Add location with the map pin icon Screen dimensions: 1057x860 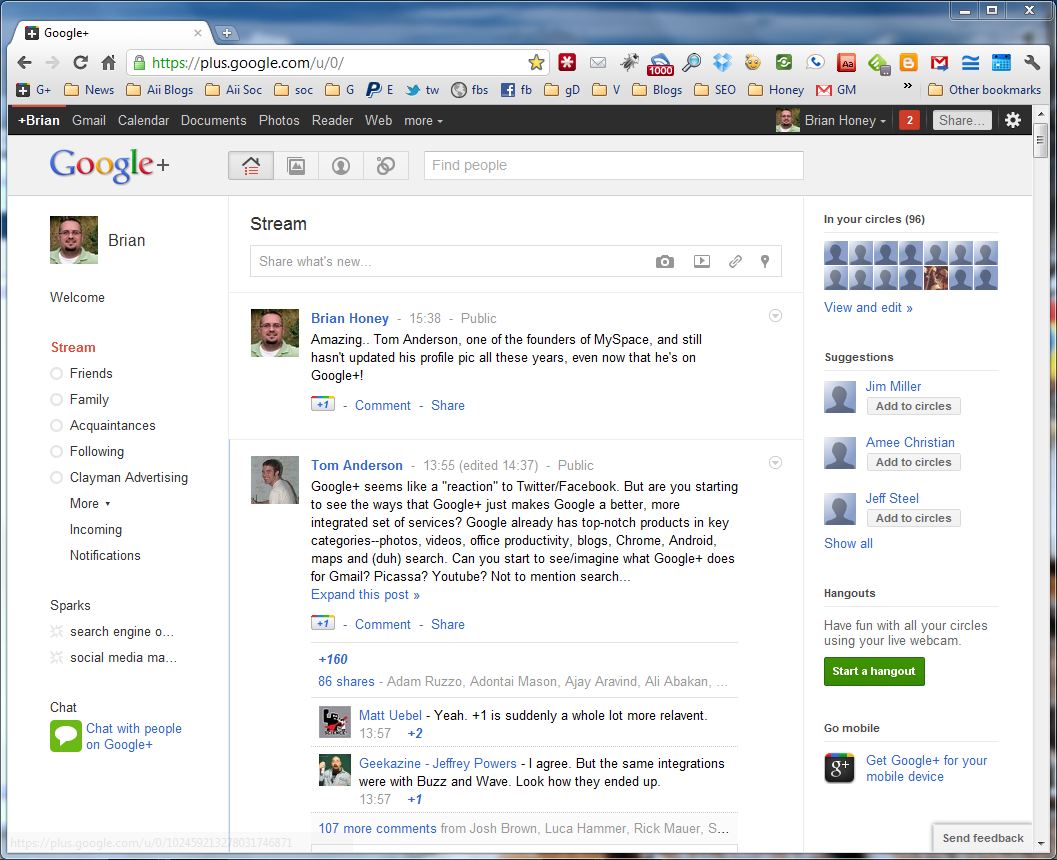click(x=764, y=262)
